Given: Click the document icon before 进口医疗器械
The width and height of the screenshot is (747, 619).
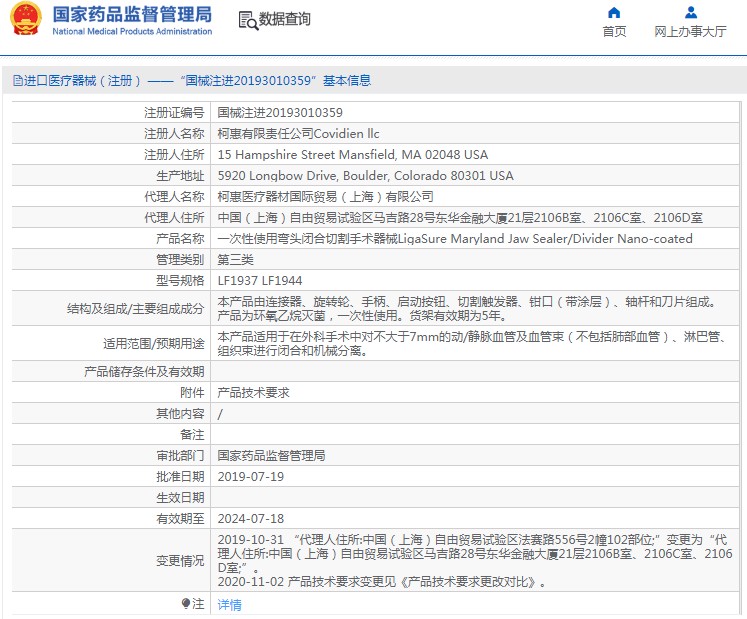Looking at the screenshot, I should [x=18, y=81].
